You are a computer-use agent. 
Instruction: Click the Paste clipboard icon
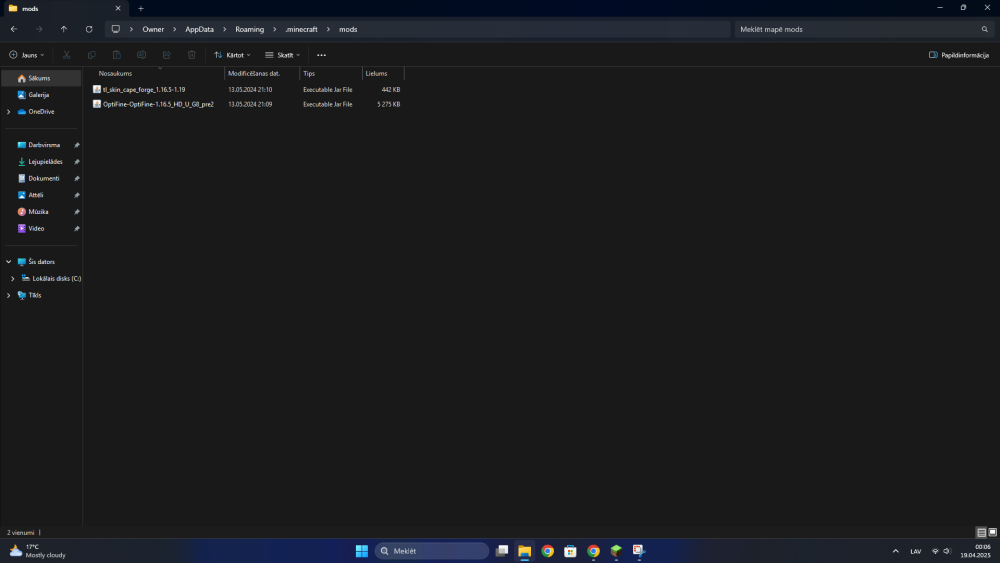[x=117, y=55]
